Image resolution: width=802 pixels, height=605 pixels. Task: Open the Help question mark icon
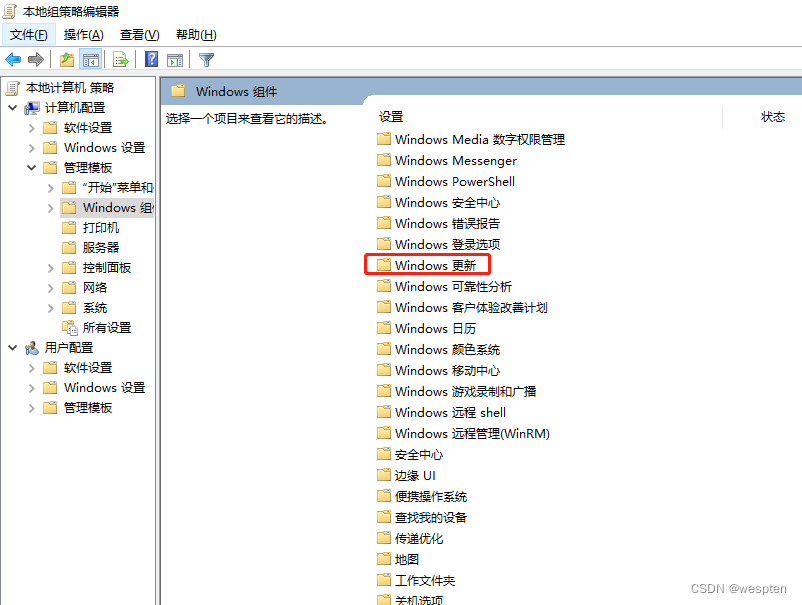click(x=151, y=59)
